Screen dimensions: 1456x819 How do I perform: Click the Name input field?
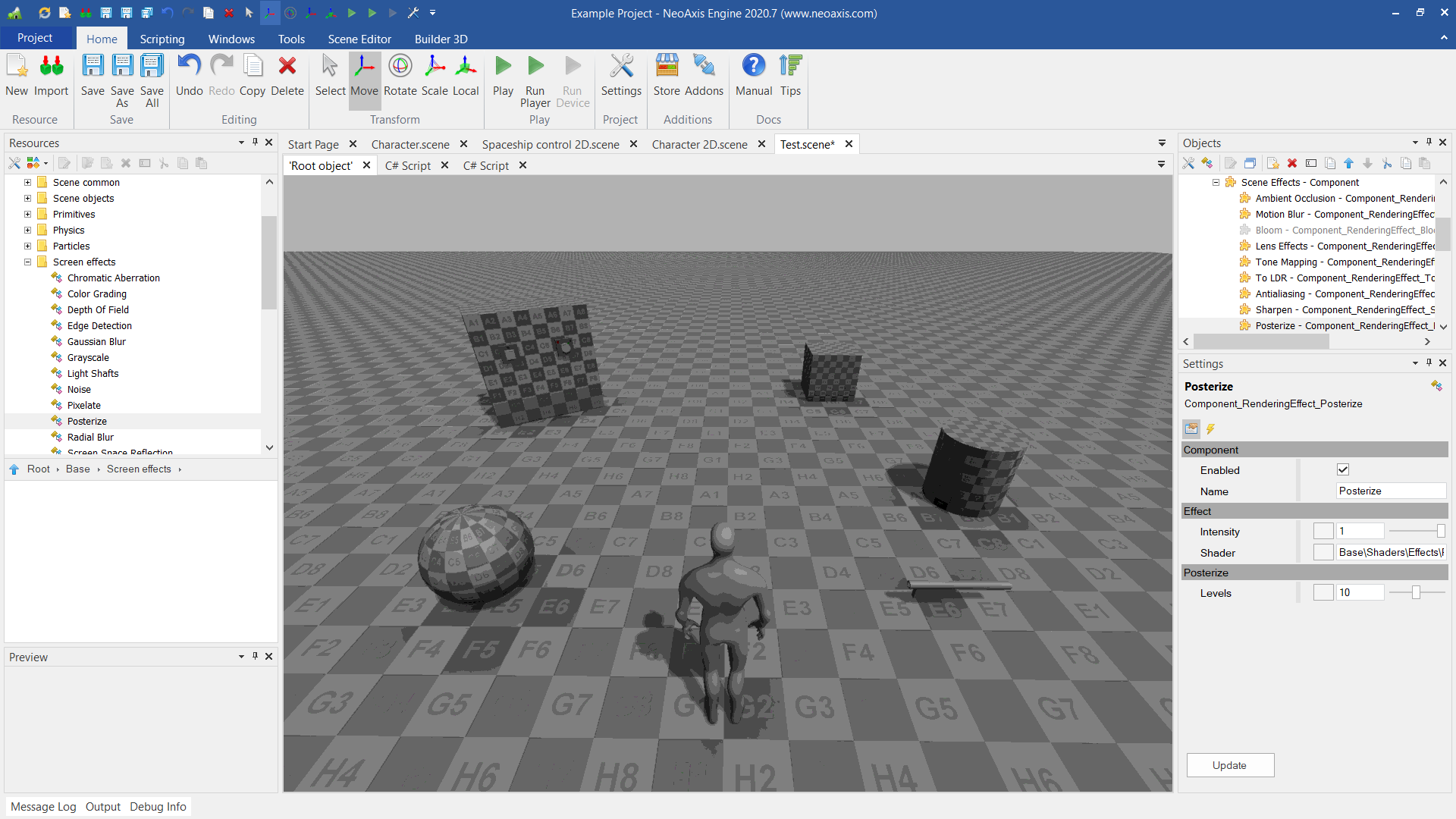pyautogui.click(x=1390, y=491)
